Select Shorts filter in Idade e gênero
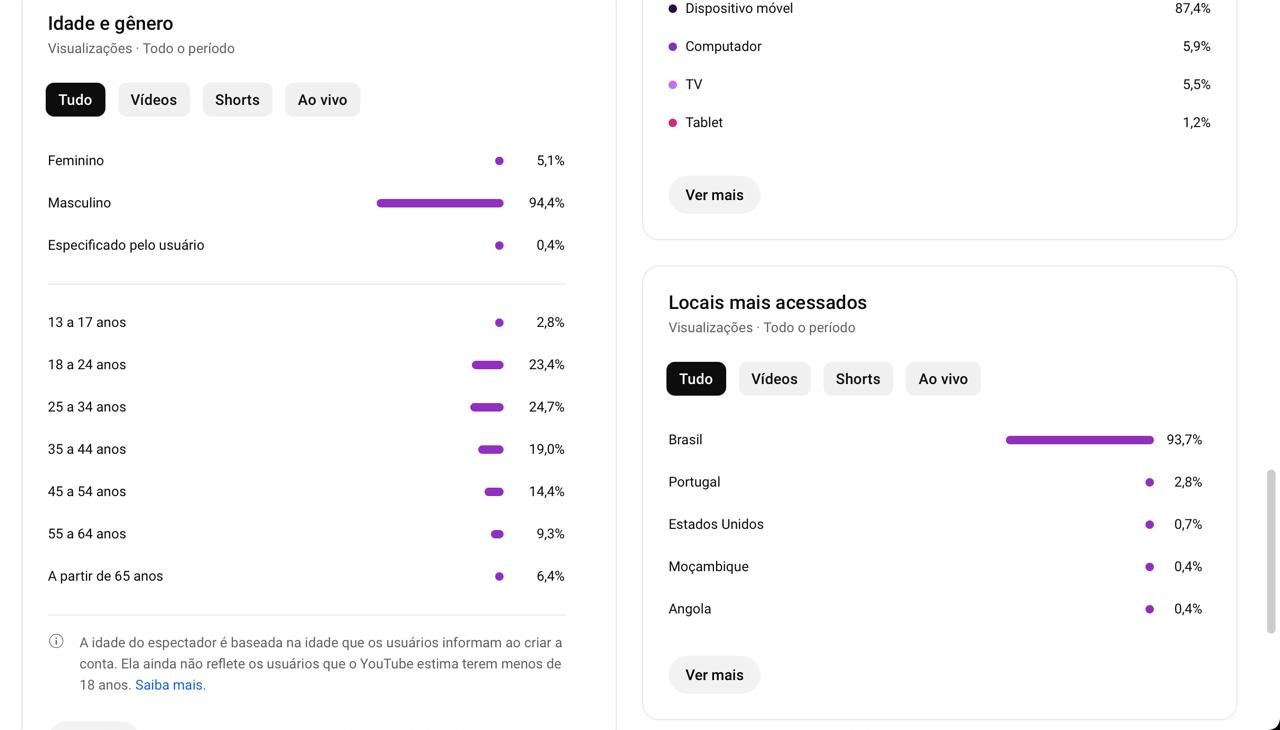The width and height of the screenshot is (1280, 730). [x=237, y=100]
